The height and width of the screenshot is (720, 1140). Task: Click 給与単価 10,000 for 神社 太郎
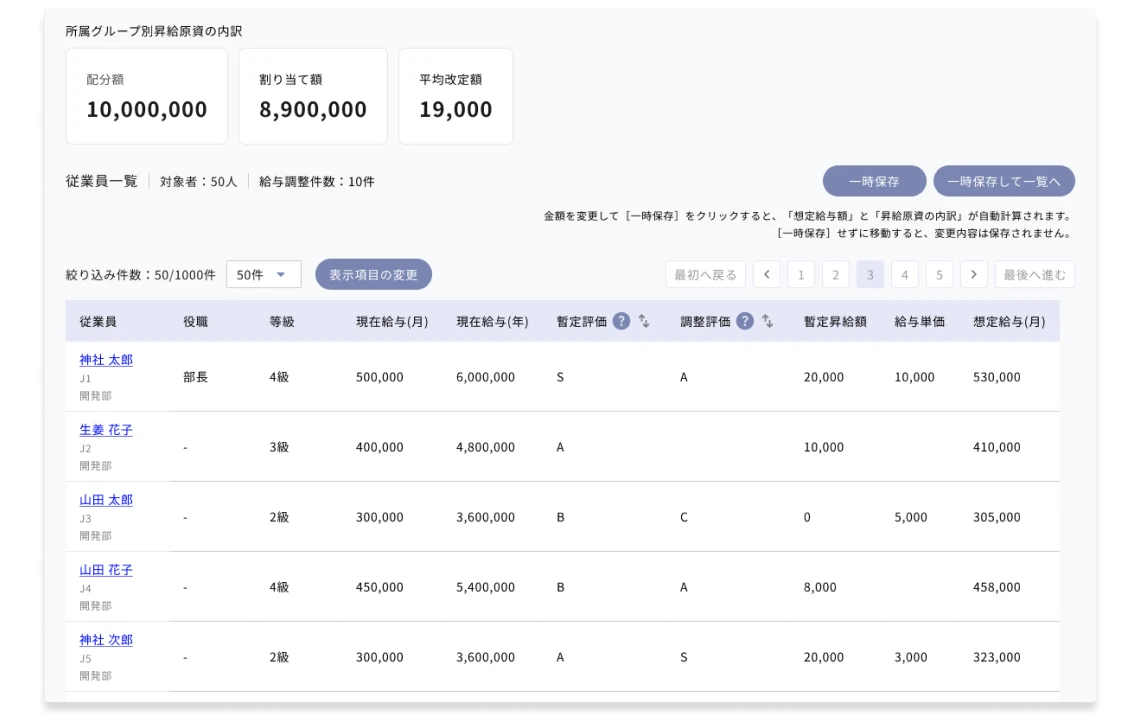pos(914,377)
